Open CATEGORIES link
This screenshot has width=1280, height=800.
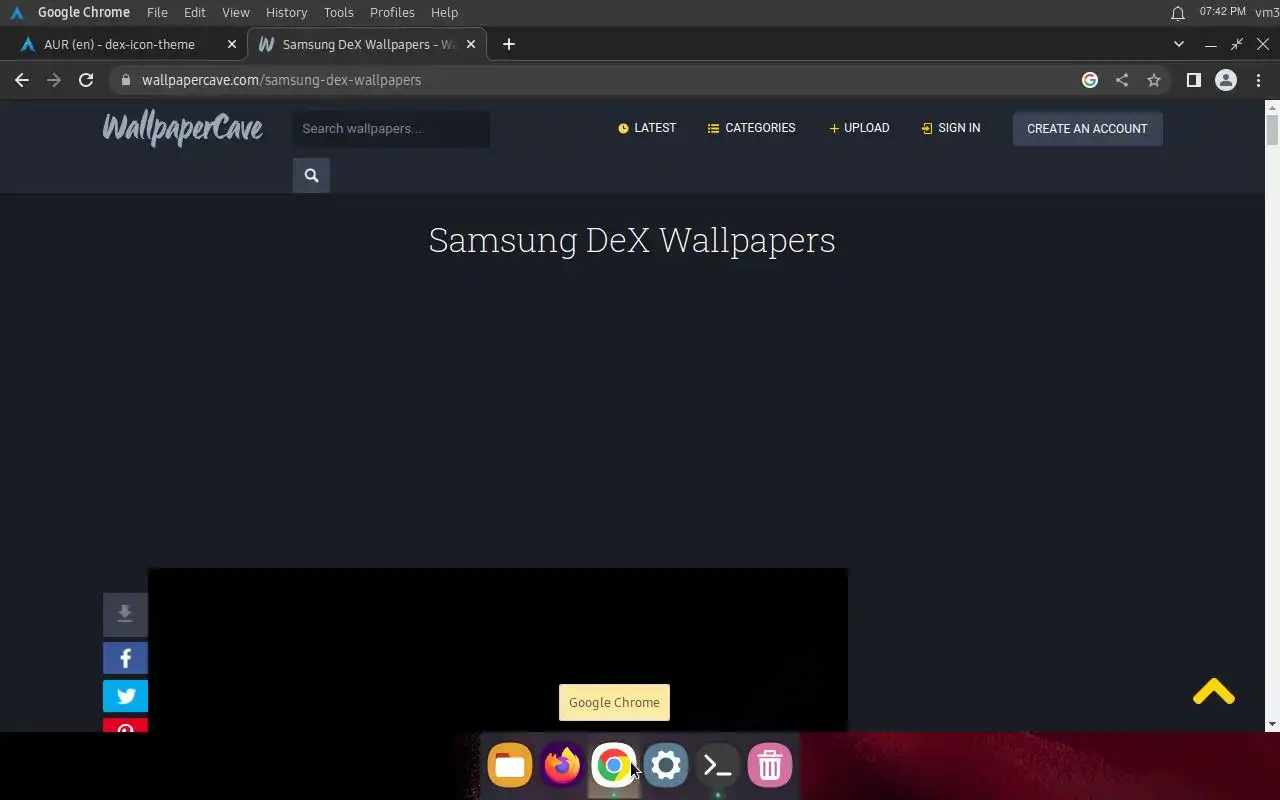(x=751, y=128)
